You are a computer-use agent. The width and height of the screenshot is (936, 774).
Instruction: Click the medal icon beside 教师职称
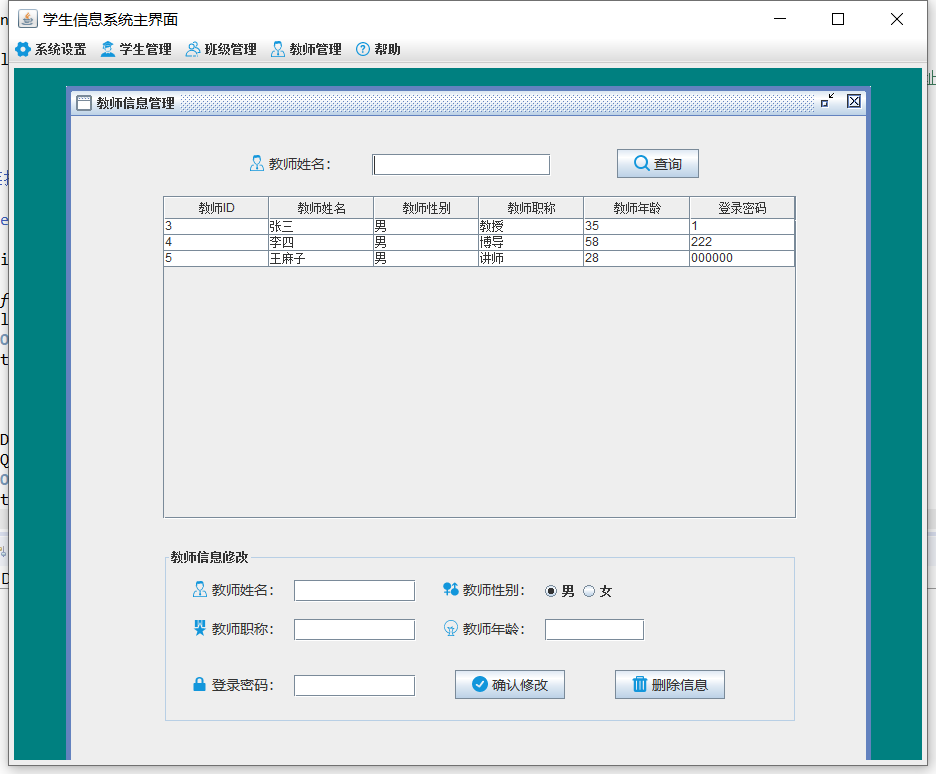tap(199, 628)
